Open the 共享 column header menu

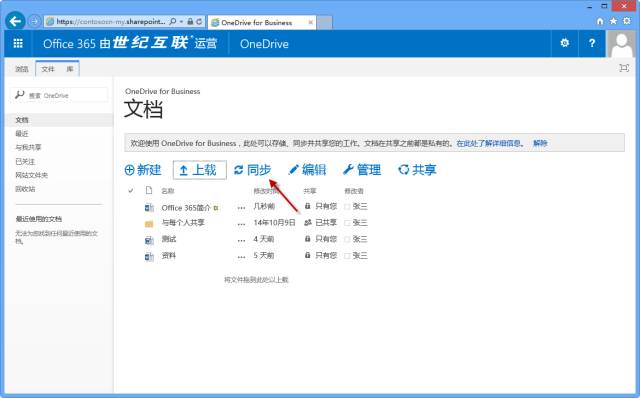310,191
